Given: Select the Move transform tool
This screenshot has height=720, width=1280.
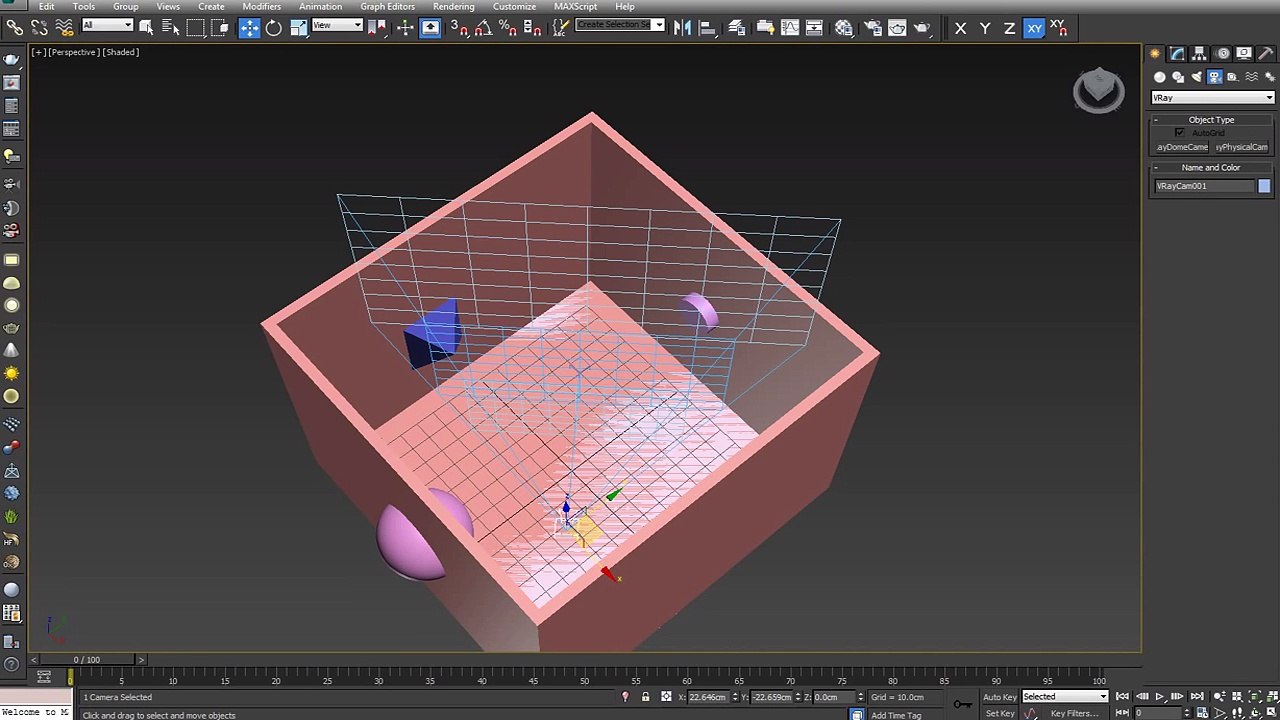Looking at the screenshot, I should [249, 28].
